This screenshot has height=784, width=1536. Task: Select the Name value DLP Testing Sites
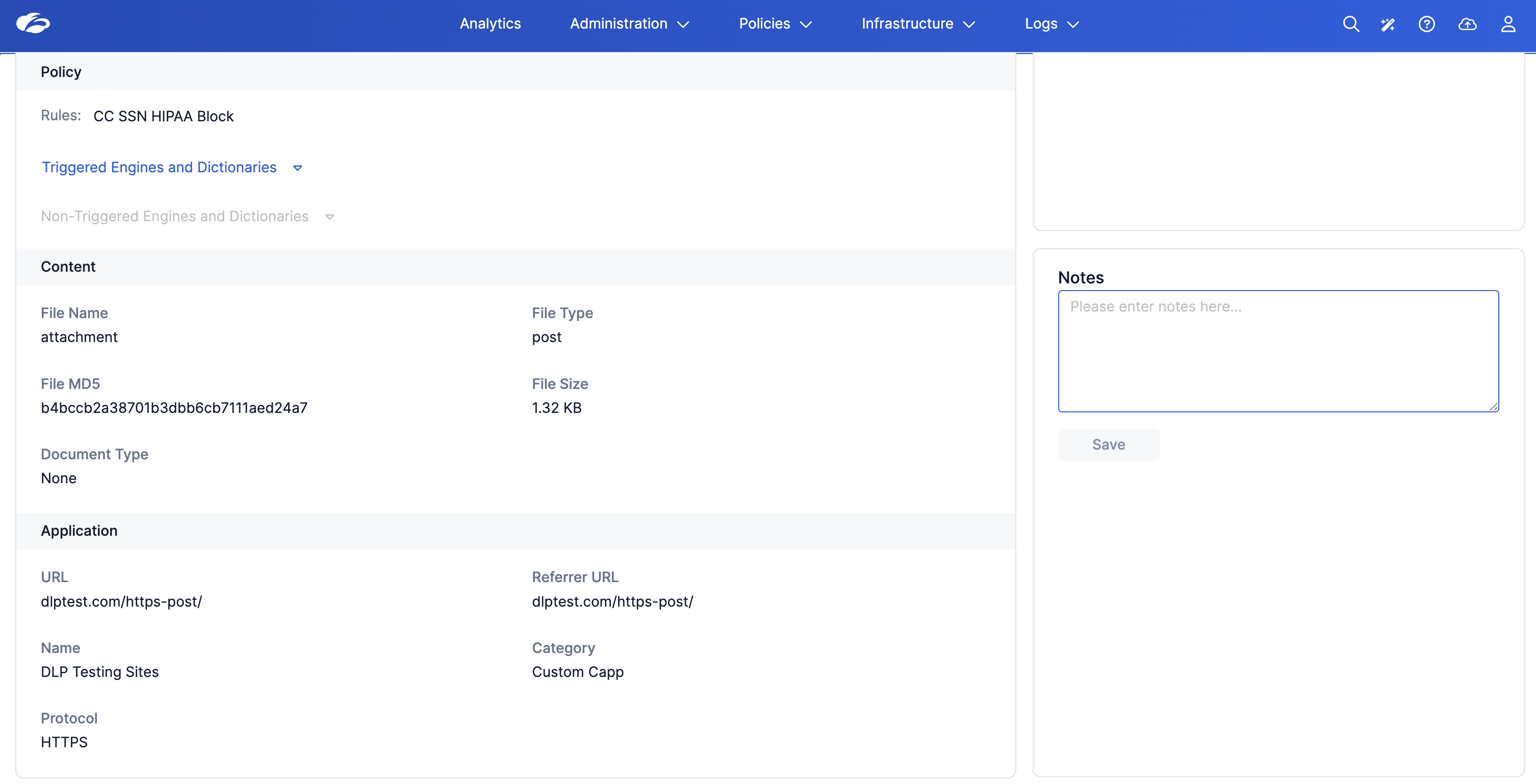99,672
